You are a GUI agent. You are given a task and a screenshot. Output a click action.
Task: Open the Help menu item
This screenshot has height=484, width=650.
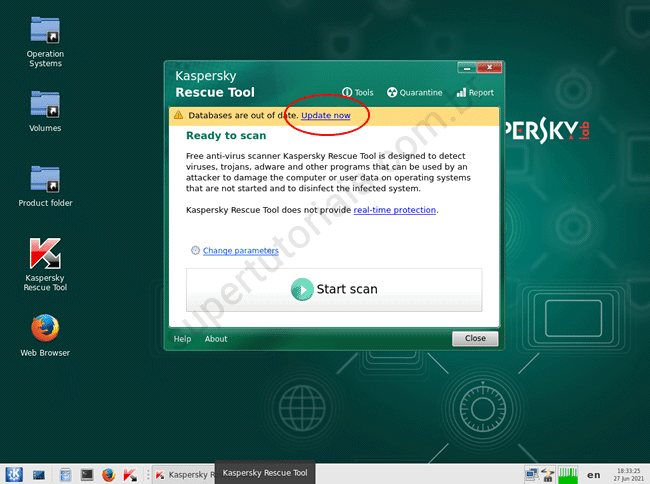click(x=182, y=339)
